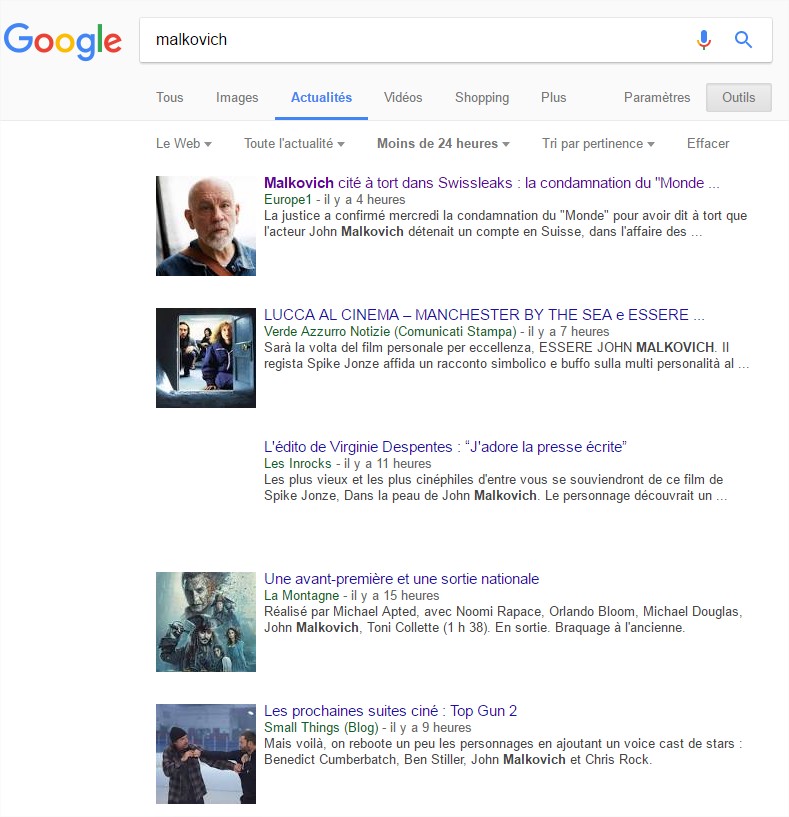The height and width of the screenshot is (817, 789).
Task: Open the Paramètres menu
Action: tap(657, 97)
